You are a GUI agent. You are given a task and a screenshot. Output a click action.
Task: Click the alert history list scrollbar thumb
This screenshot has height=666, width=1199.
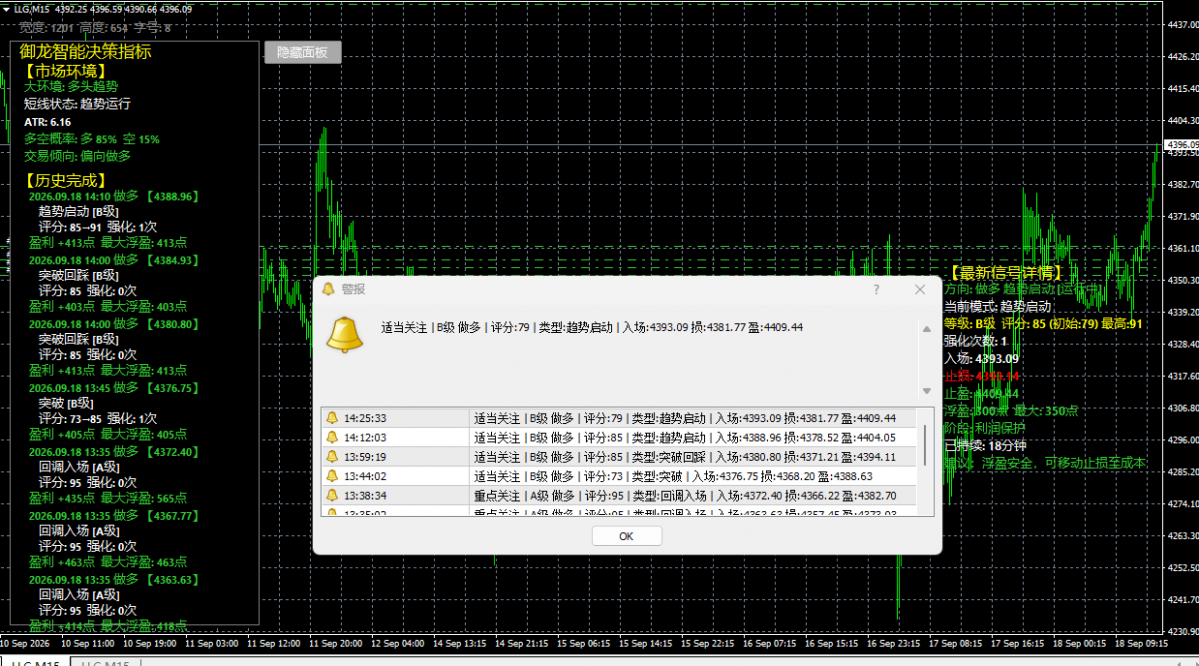click(925, 446)
